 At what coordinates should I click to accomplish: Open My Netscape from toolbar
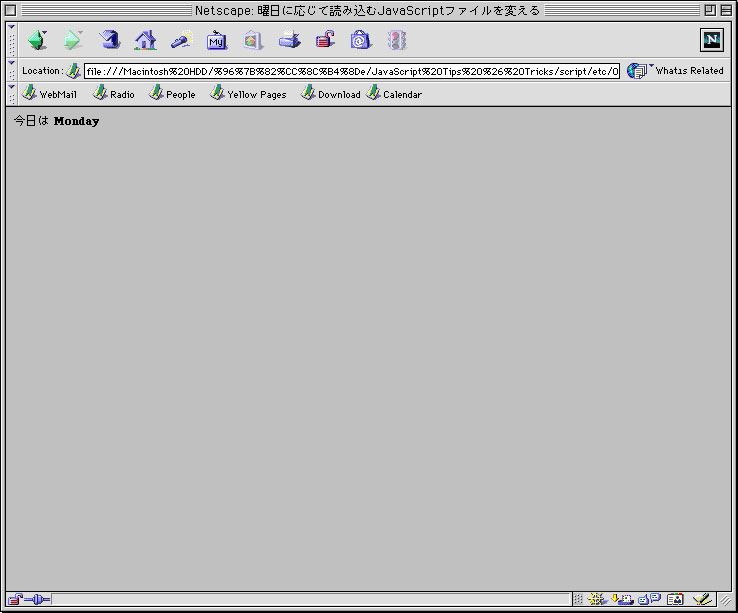[217, 41]
